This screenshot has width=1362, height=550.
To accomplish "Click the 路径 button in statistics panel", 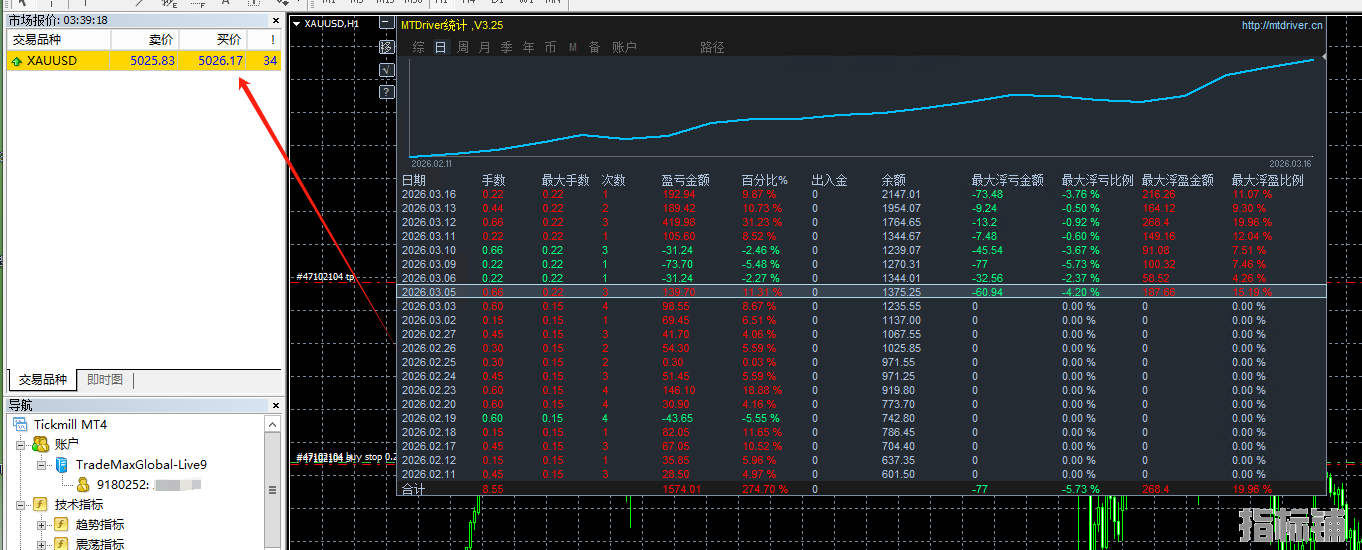I will (712, 47).
